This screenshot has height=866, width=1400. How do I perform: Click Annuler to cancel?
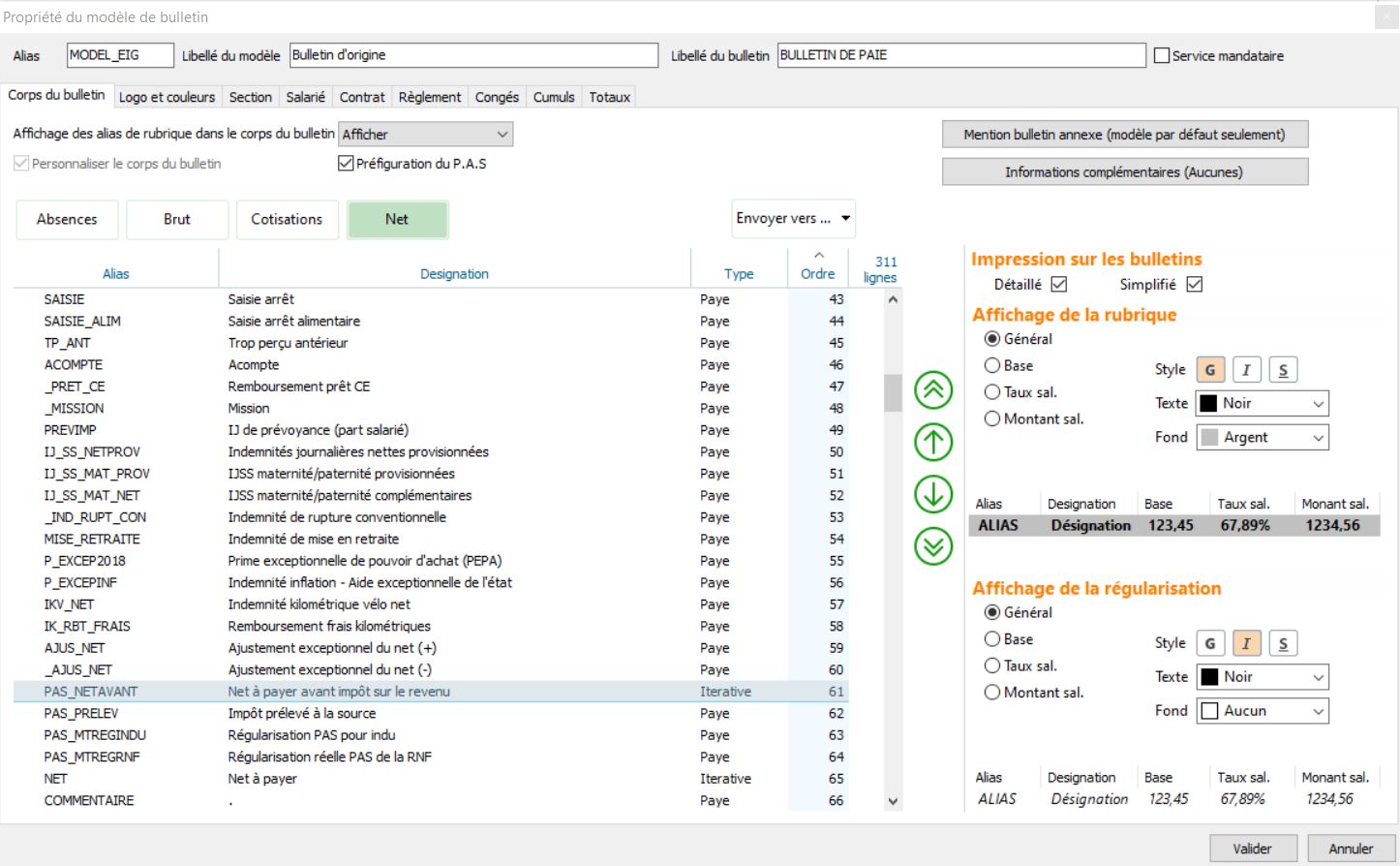(x=1351, y=849)
